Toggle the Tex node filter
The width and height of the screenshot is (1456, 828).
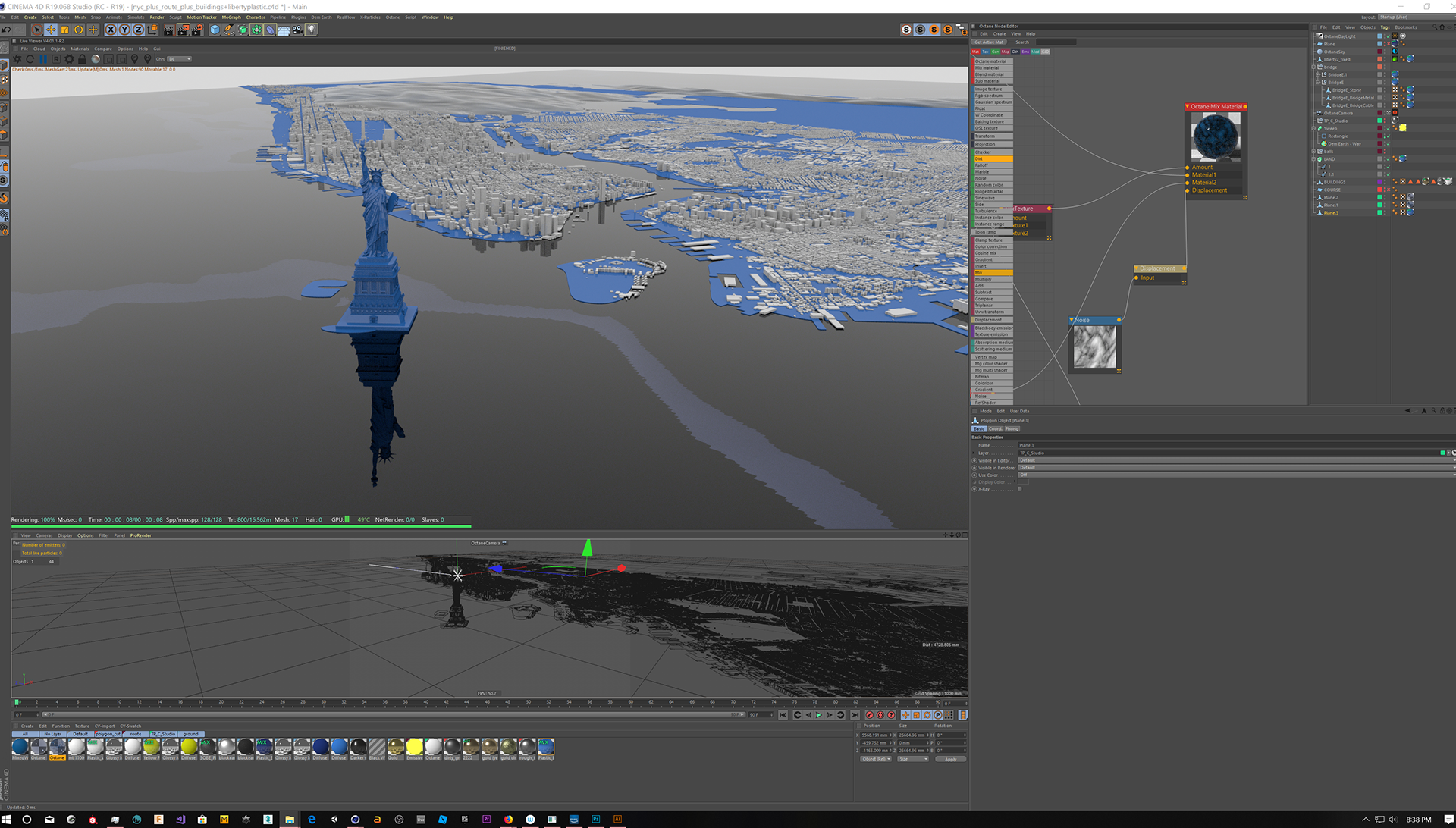986,52
